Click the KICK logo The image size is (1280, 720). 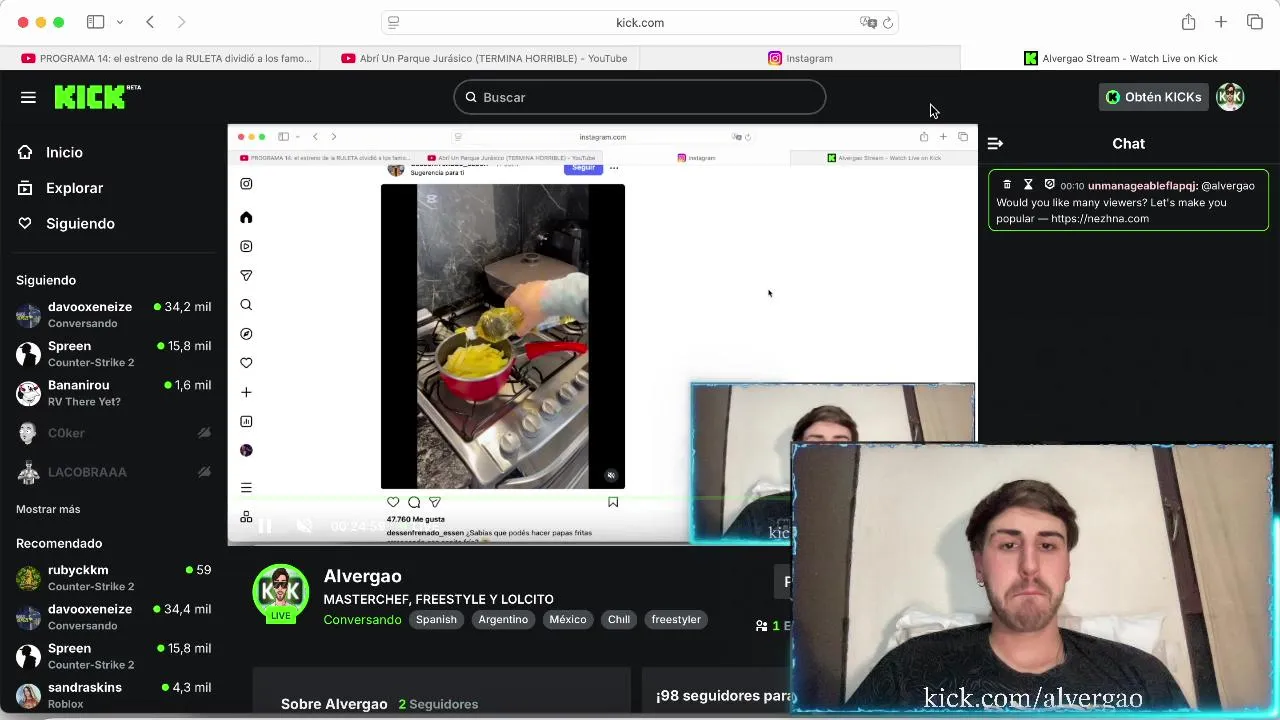click(x=97, y=97)
